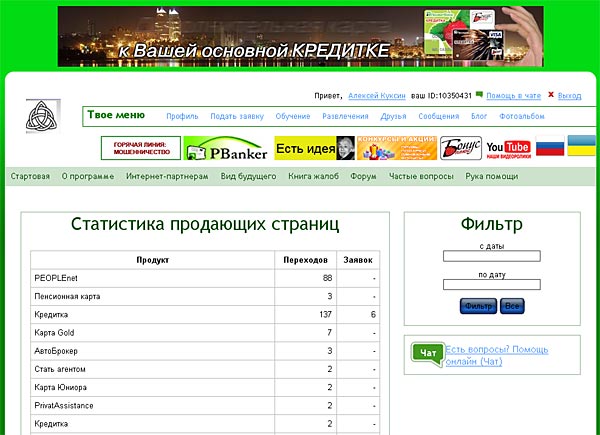Click the Переходов column header

click(x=305, y=260)
